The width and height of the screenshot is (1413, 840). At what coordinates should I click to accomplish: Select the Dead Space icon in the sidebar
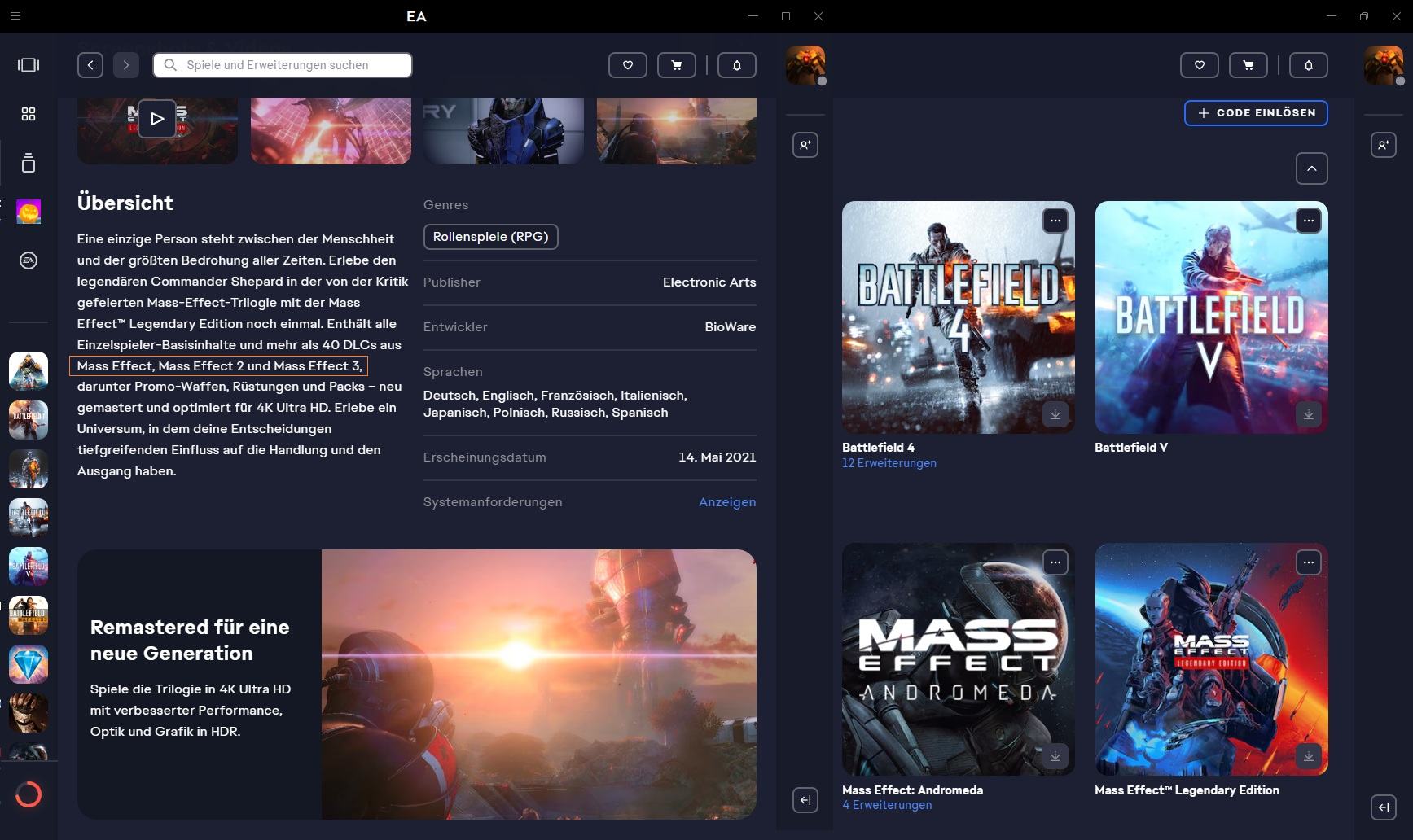tap(29, 713)
